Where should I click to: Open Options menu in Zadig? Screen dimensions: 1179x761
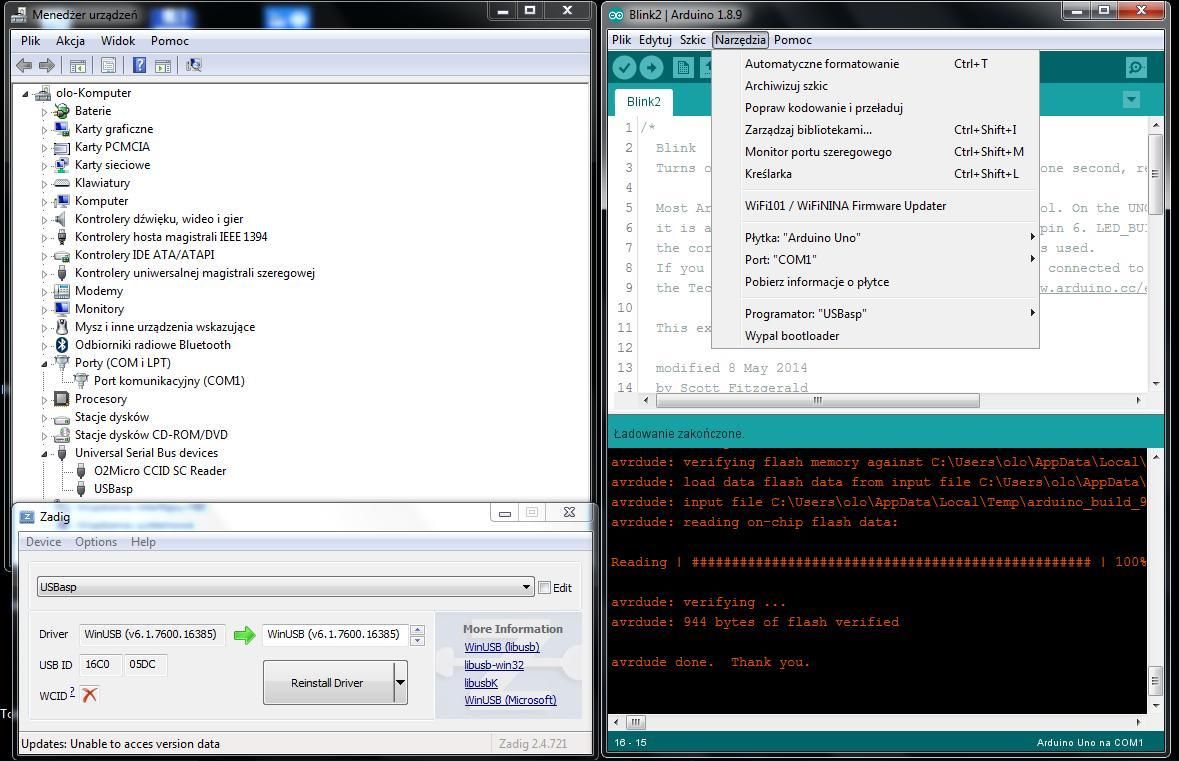pos(95,542)
